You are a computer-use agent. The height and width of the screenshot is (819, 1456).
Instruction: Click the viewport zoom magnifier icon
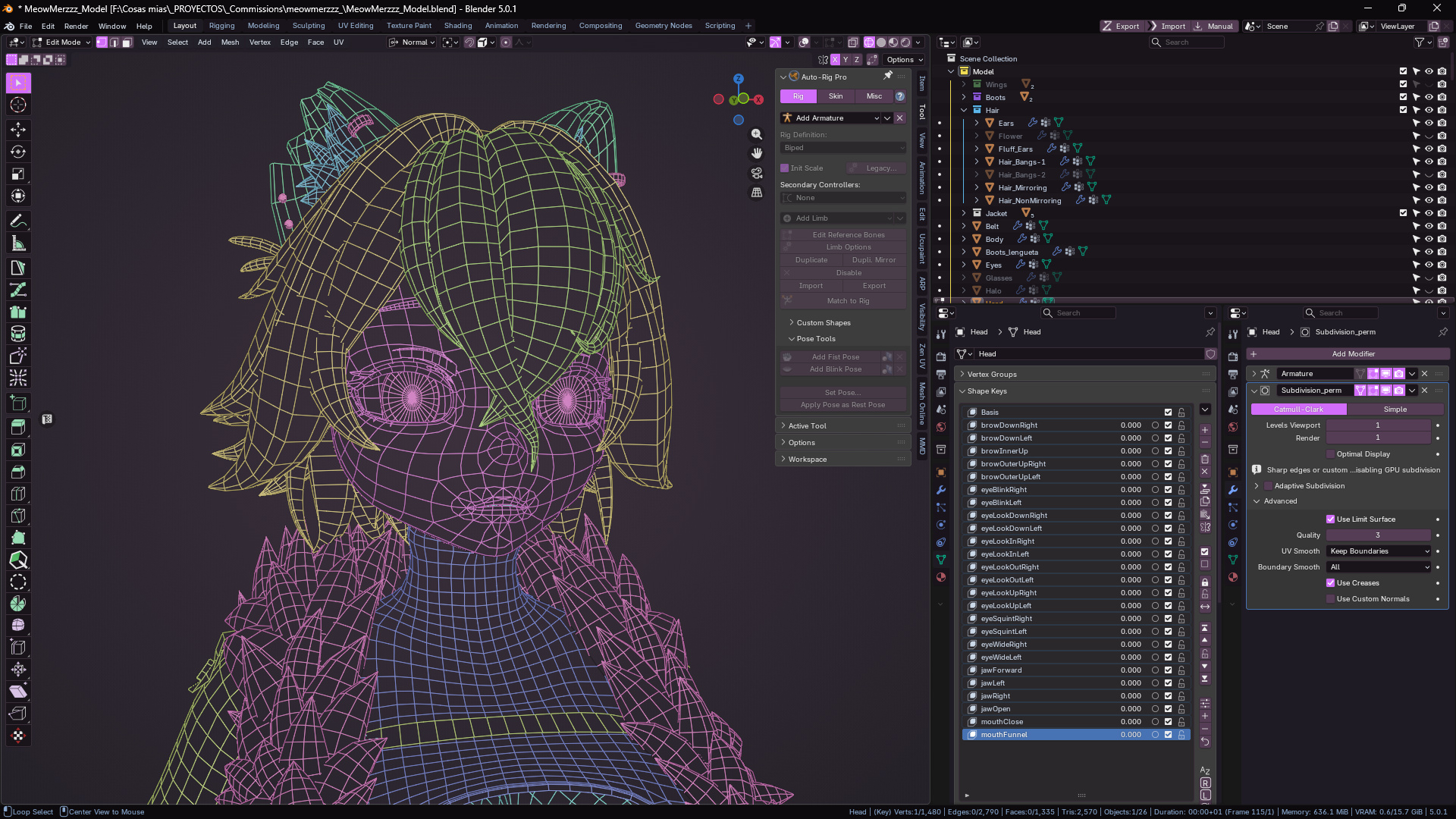756,134
